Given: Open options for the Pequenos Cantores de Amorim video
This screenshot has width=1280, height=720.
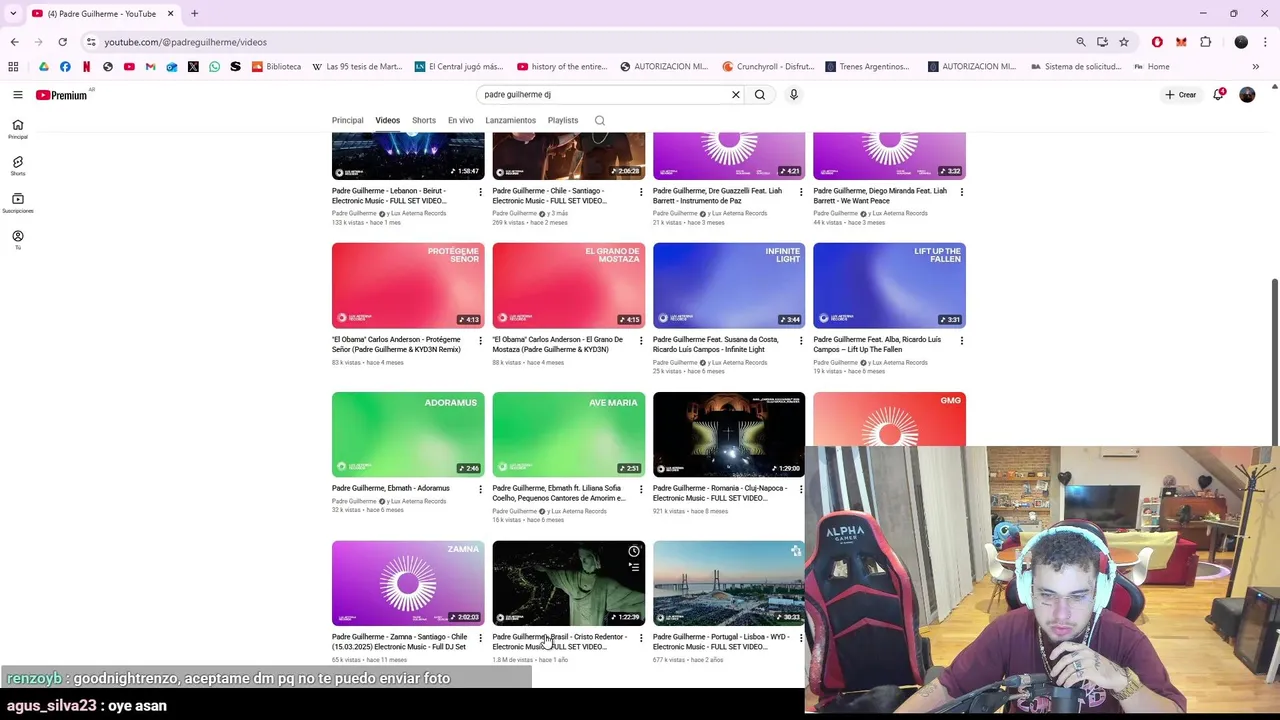Looking at the screenshot, I should click(x=641, y=490).
